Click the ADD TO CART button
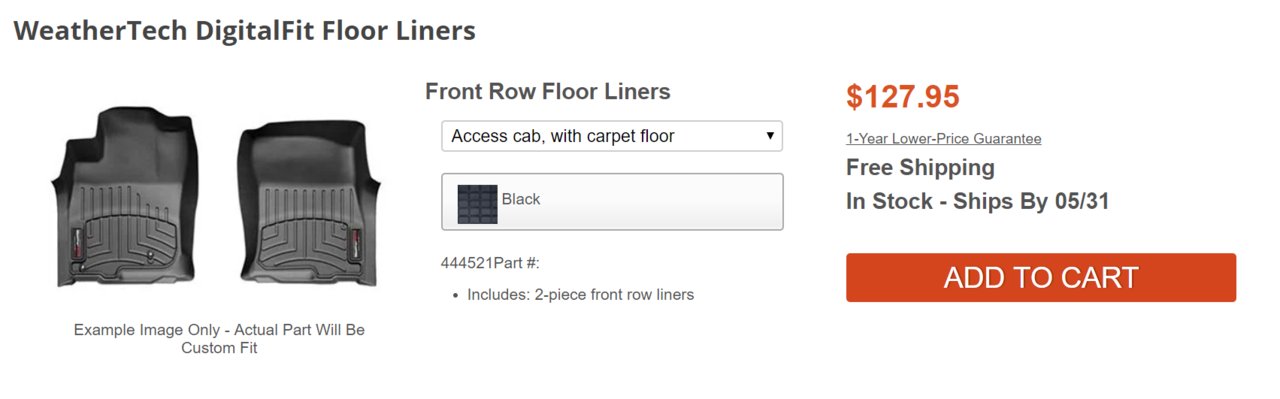The image size is (1280, 399). coord(1041,277)
